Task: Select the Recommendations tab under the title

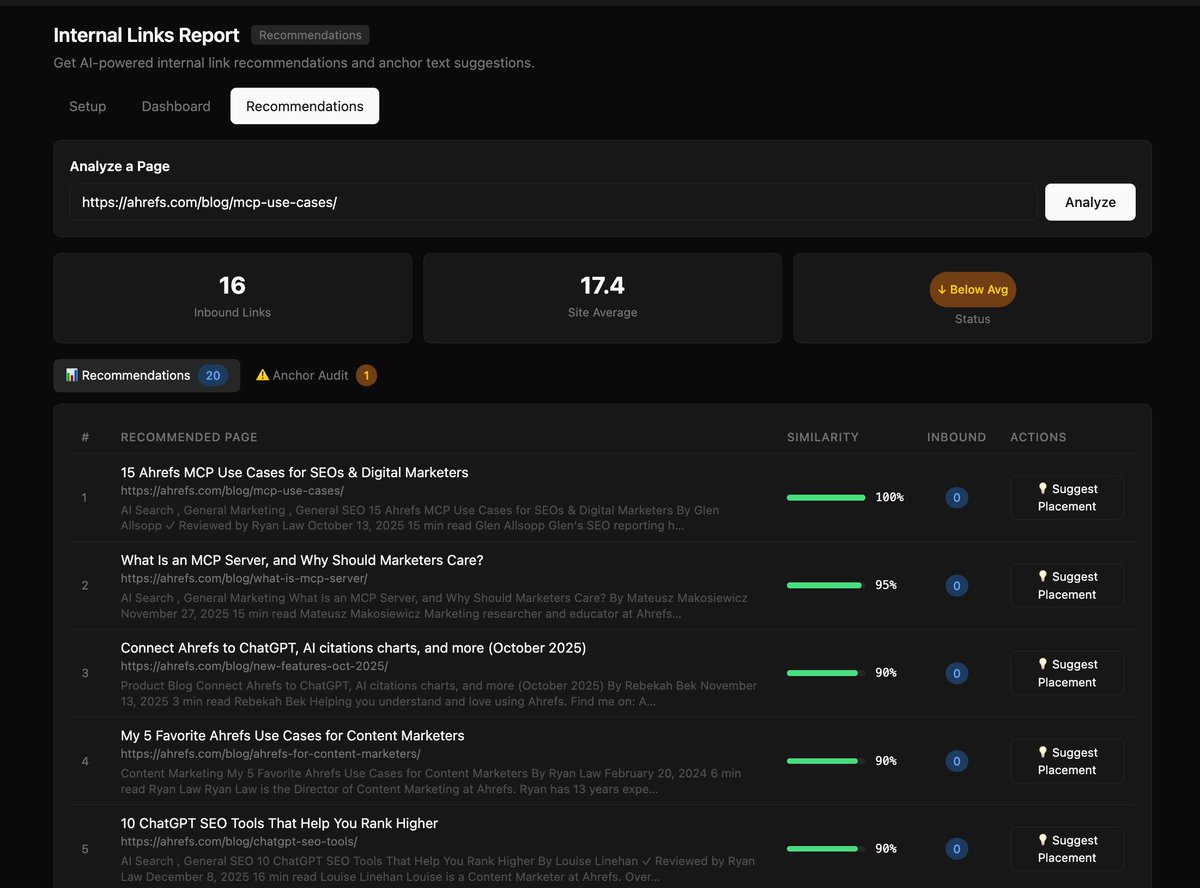Action: [x=305, y=106]
